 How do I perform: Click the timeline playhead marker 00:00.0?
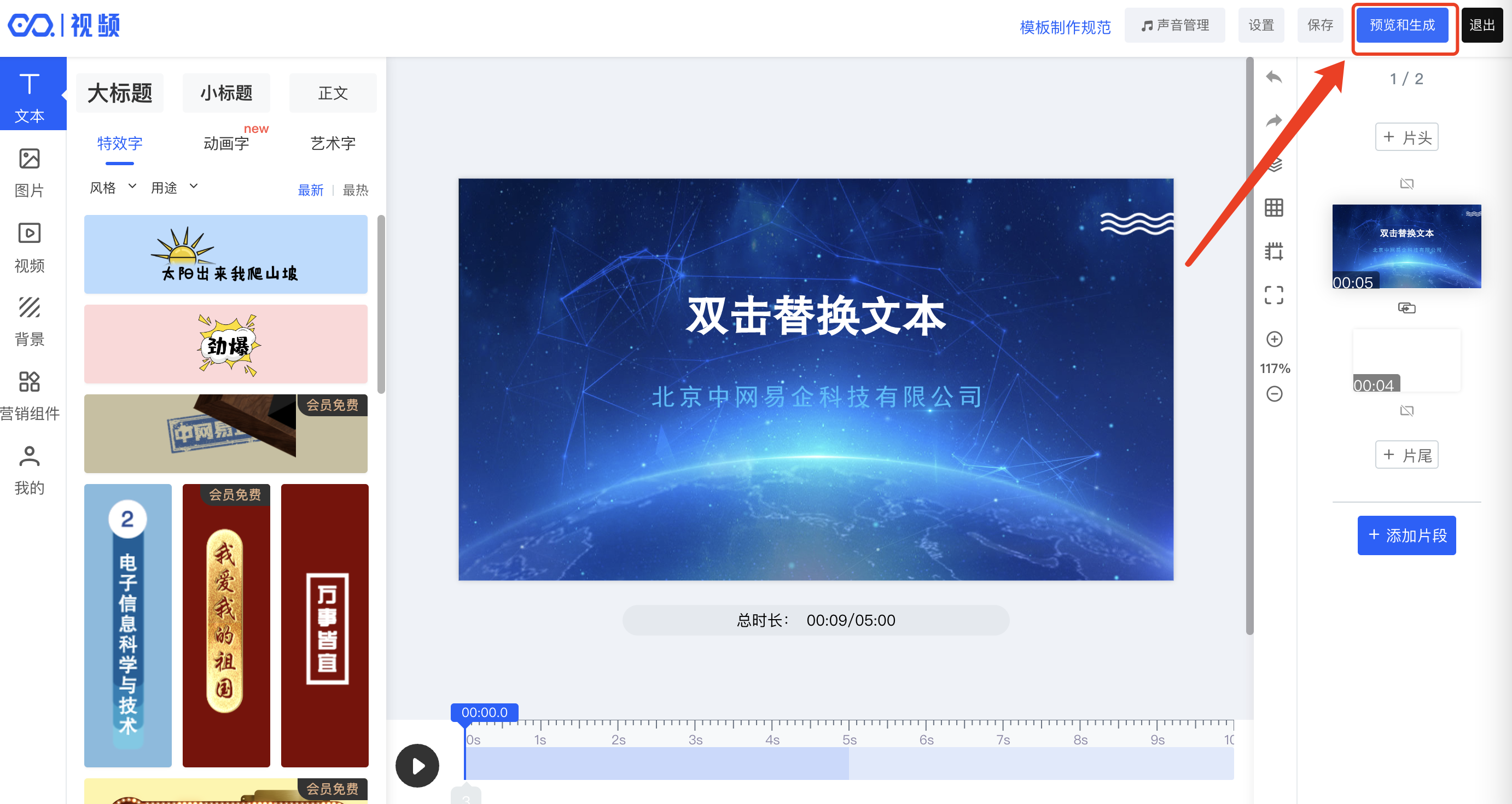click(x=484, y=713)
